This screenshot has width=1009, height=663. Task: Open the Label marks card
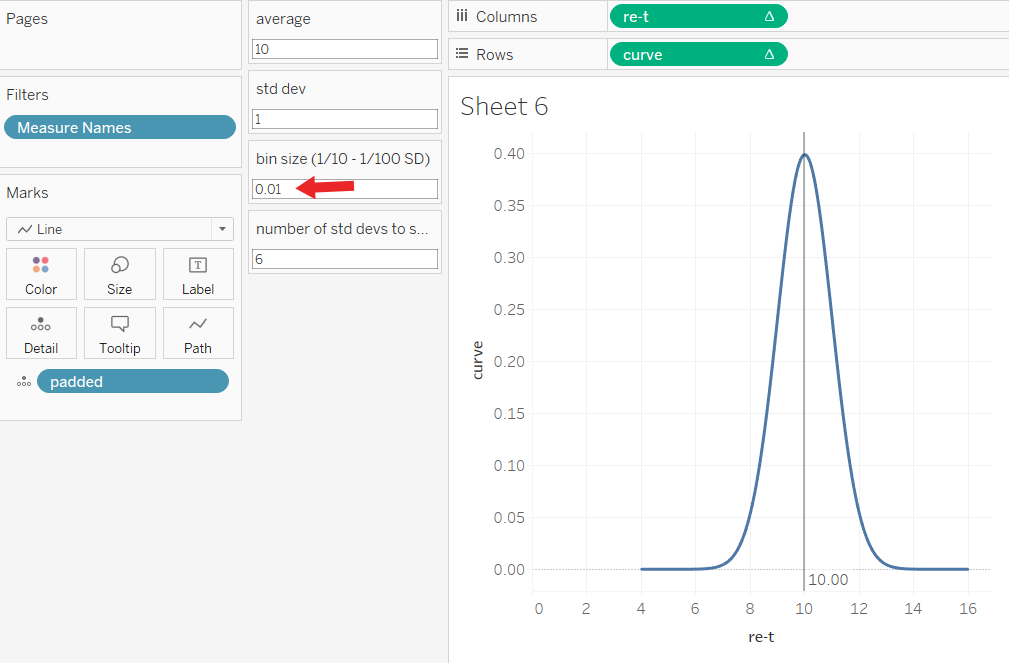click(x=198, y=274)
